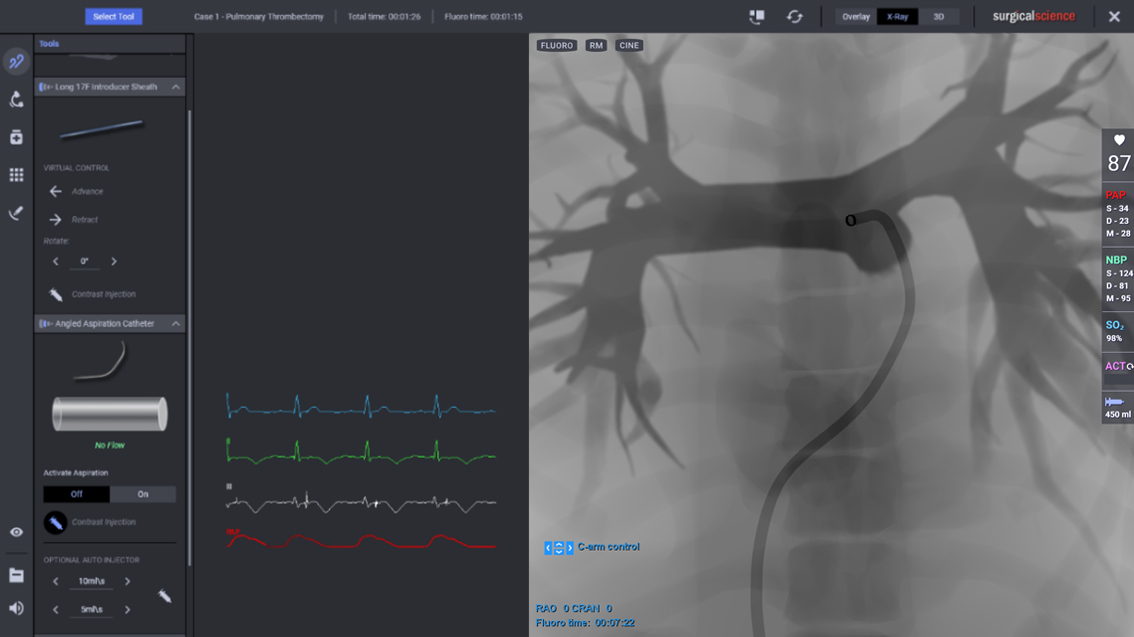Increase the sheath rotation angle
The width and height of the screenshot is (1134, 637).
(x=114, y=262)
